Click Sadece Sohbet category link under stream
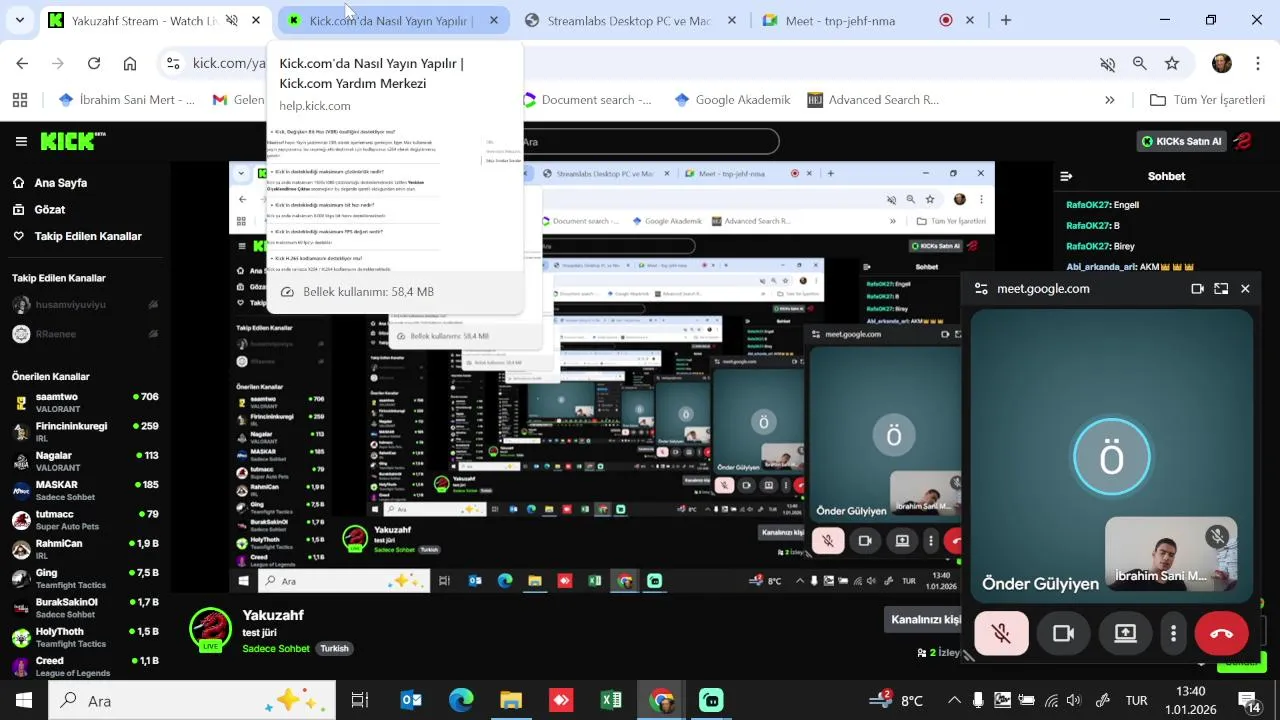 [x=276, y=648]
